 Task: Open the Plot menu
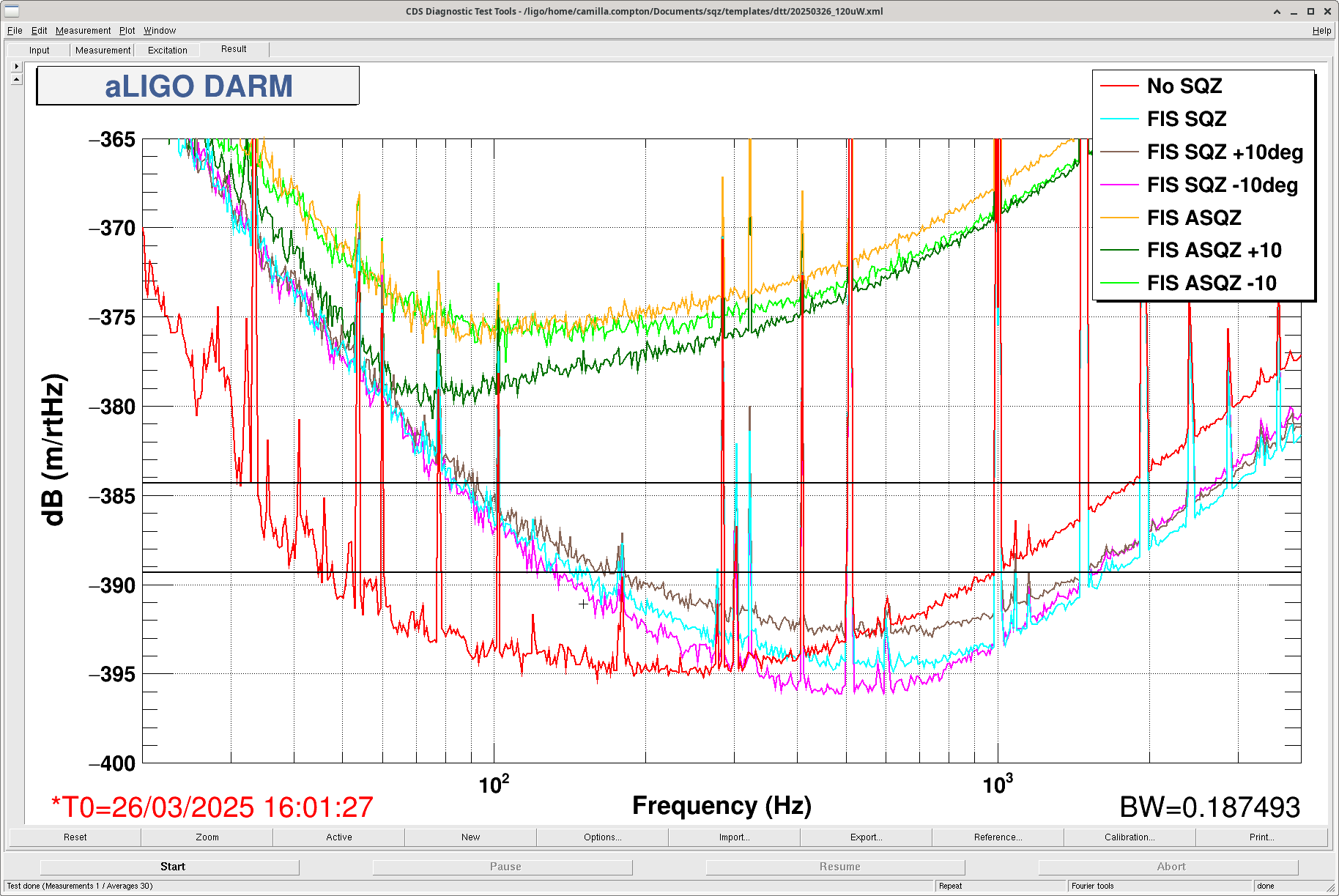pos(127,31)
